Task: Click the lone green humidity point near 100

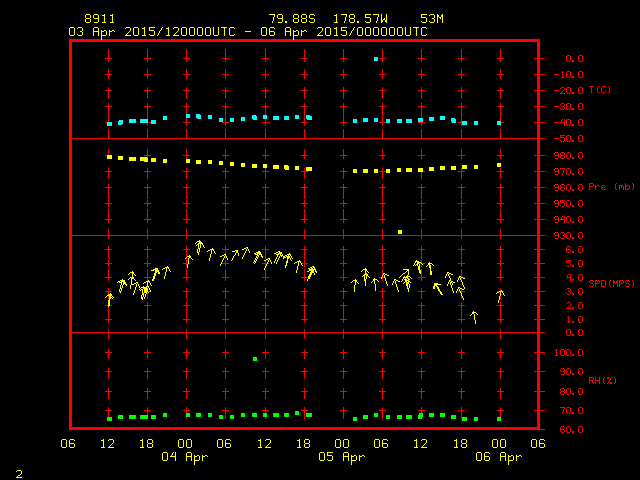Action: (256, 358)
